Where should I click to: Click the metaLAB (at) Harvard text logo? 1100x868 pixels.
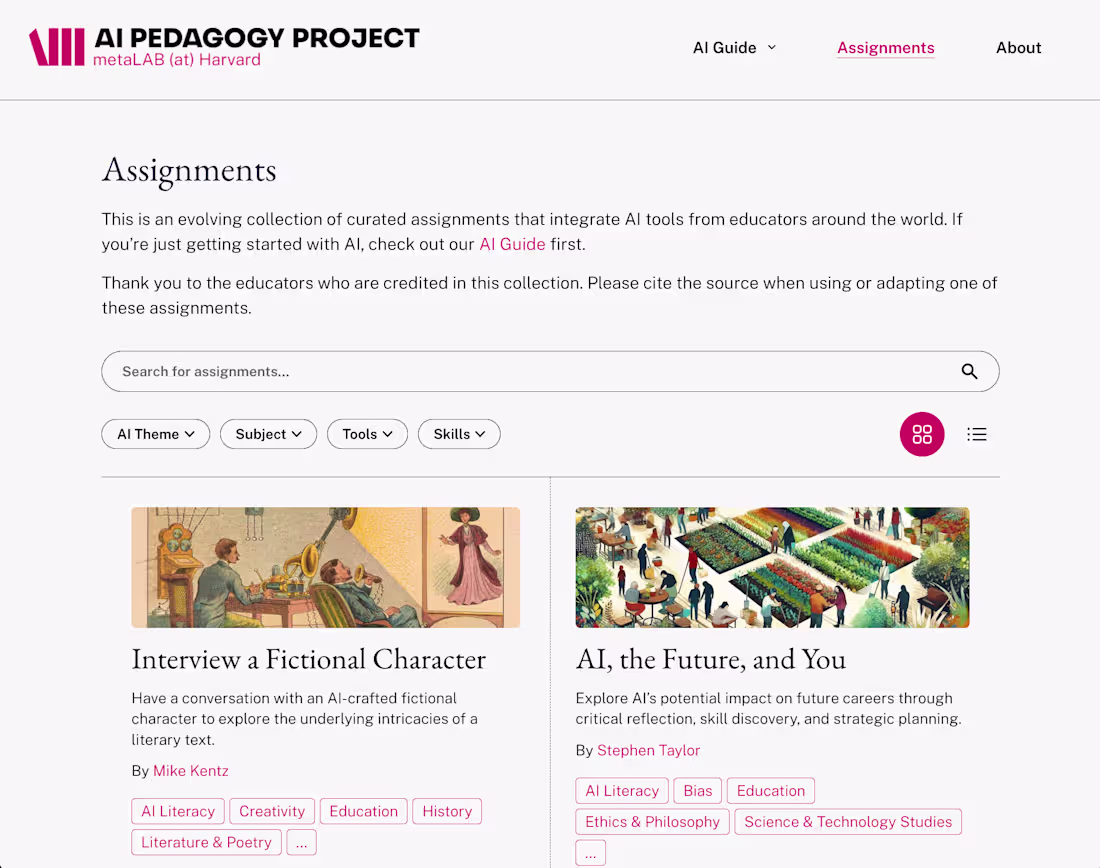click(178, 62)
